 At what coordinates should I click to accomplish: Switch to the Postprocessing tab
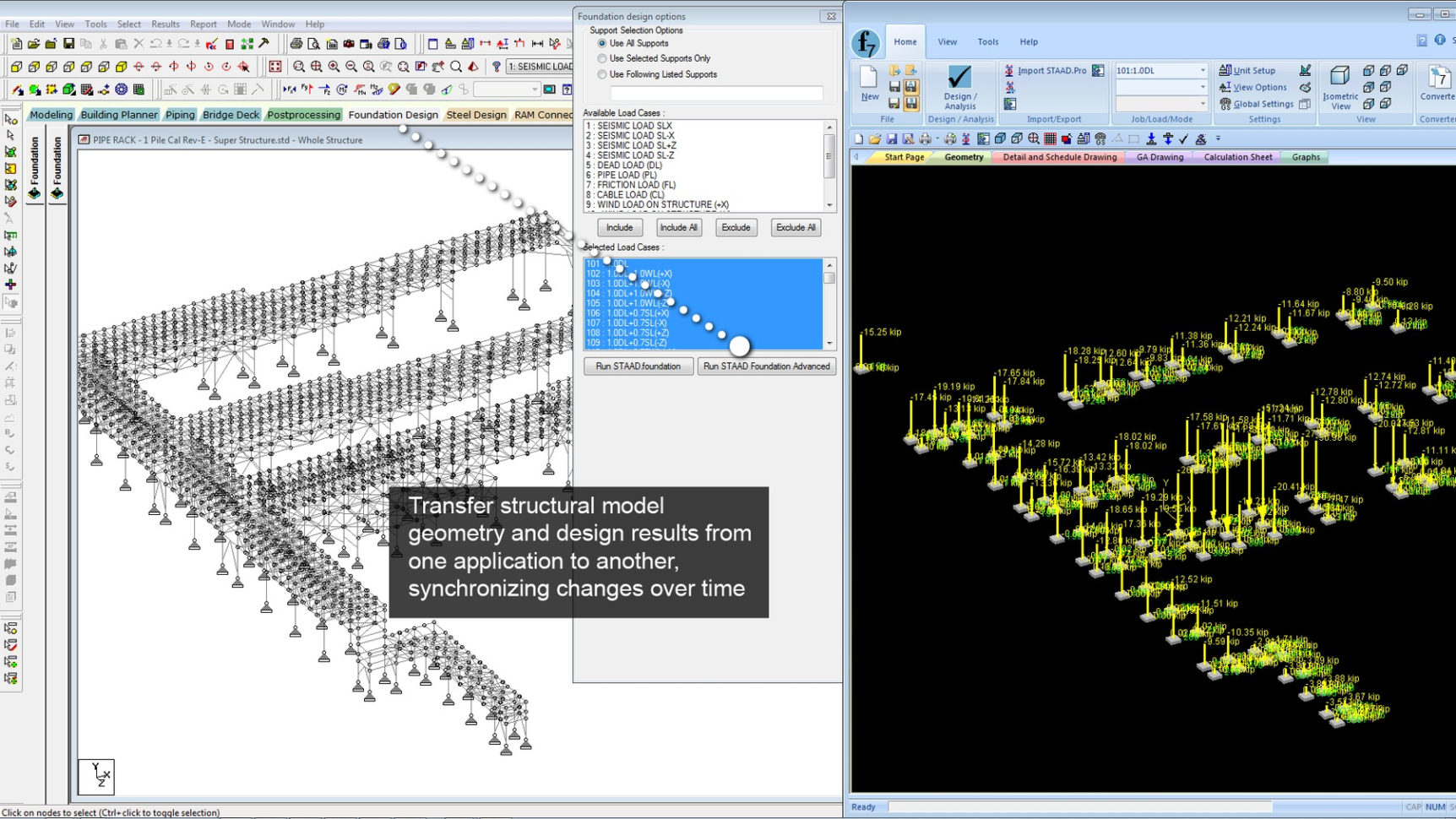(x=303, y=114)
